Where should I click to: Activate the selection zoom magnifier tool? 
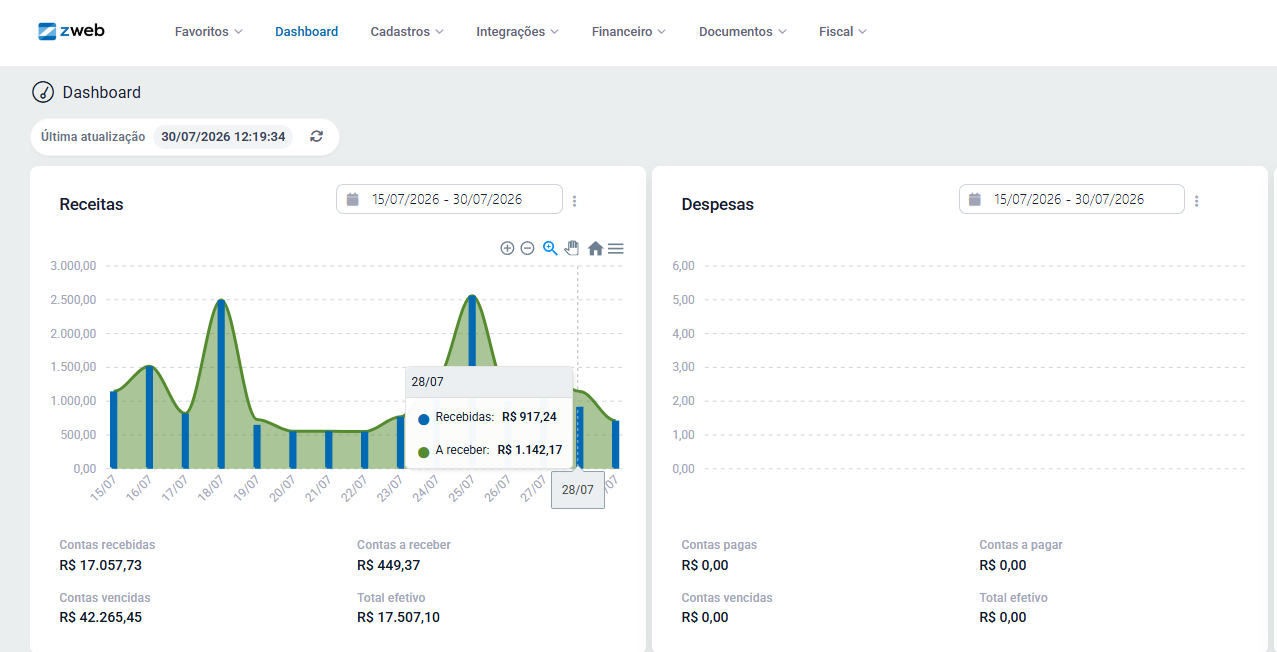[x=550, y=248]
